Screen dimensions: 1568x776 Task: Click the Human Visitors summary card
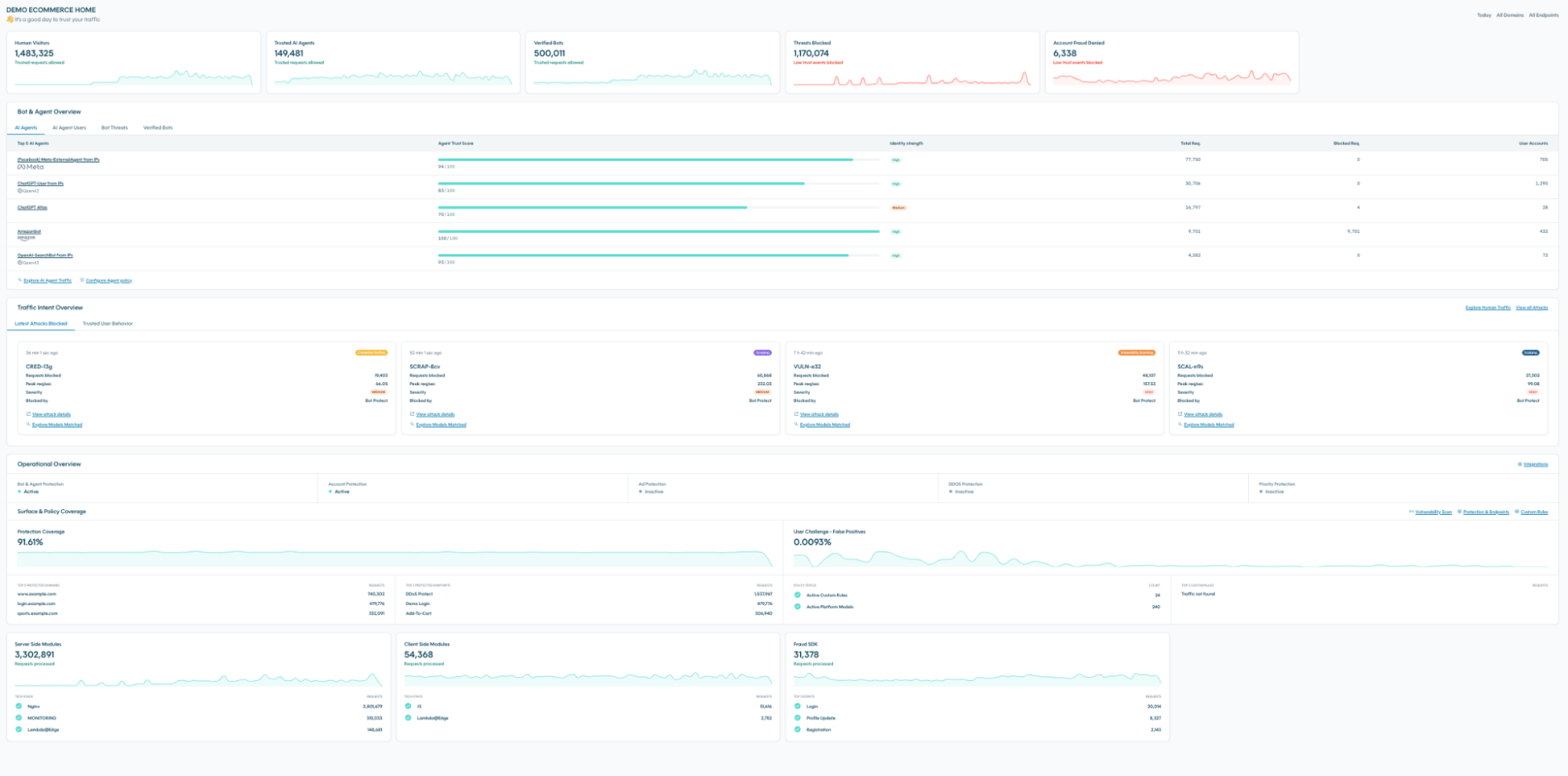click(134, 62)
